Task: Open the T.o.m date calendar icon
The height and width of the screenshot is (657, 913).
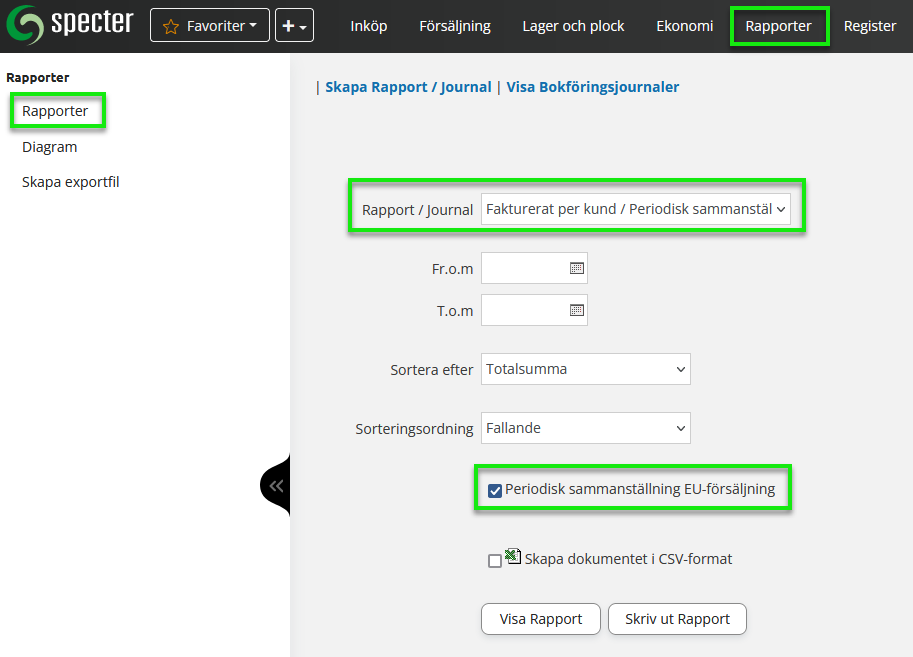Action: coord(576,310)
